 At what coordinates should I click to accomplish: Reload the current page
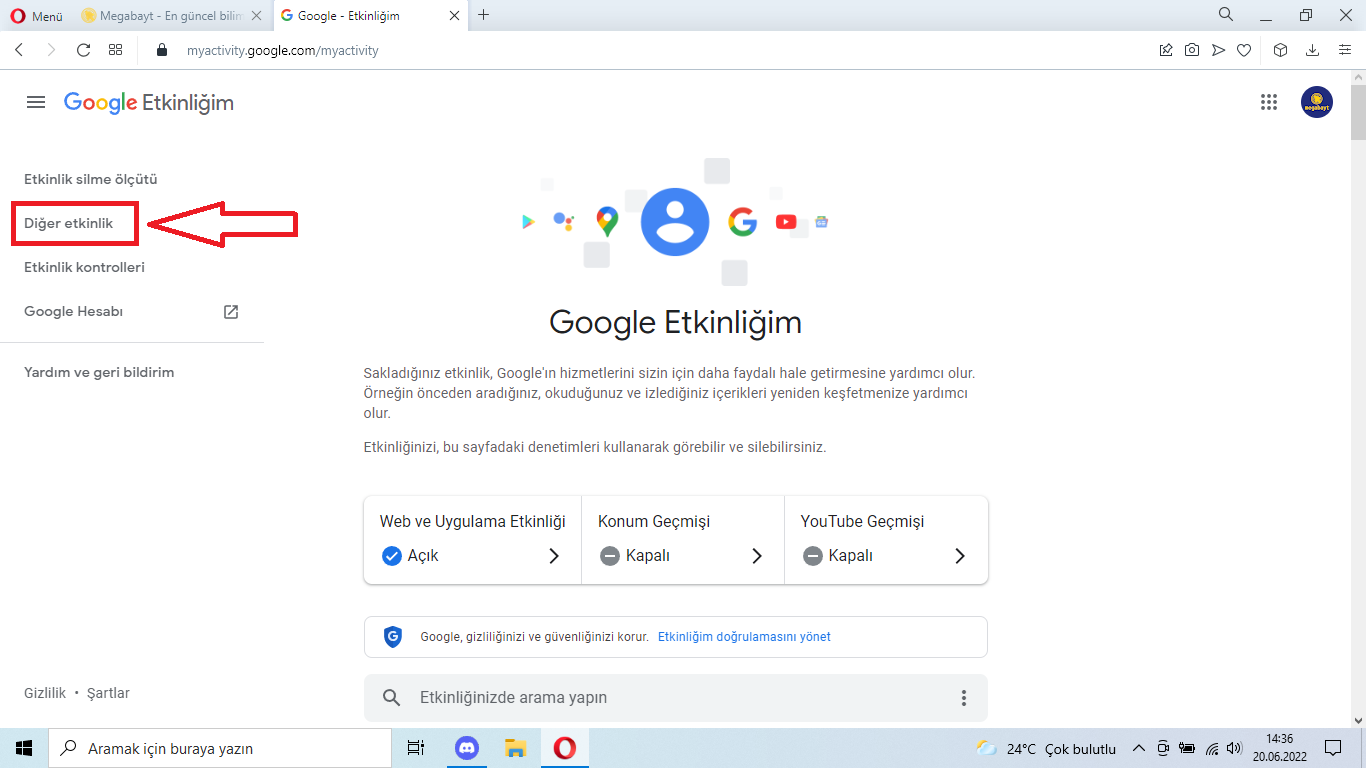[83, 49]
